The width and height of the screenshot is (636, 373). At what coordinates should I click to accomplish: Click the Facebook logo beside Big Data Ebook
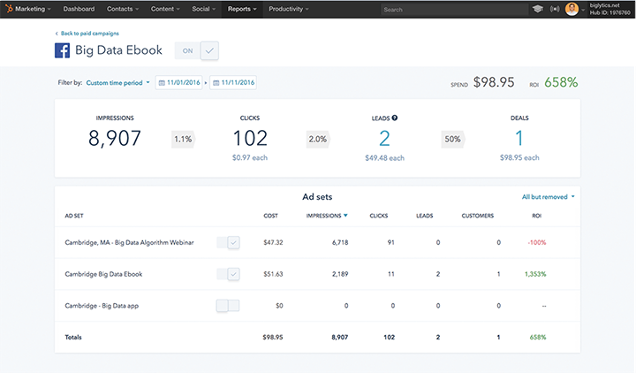tap(62, 51)
